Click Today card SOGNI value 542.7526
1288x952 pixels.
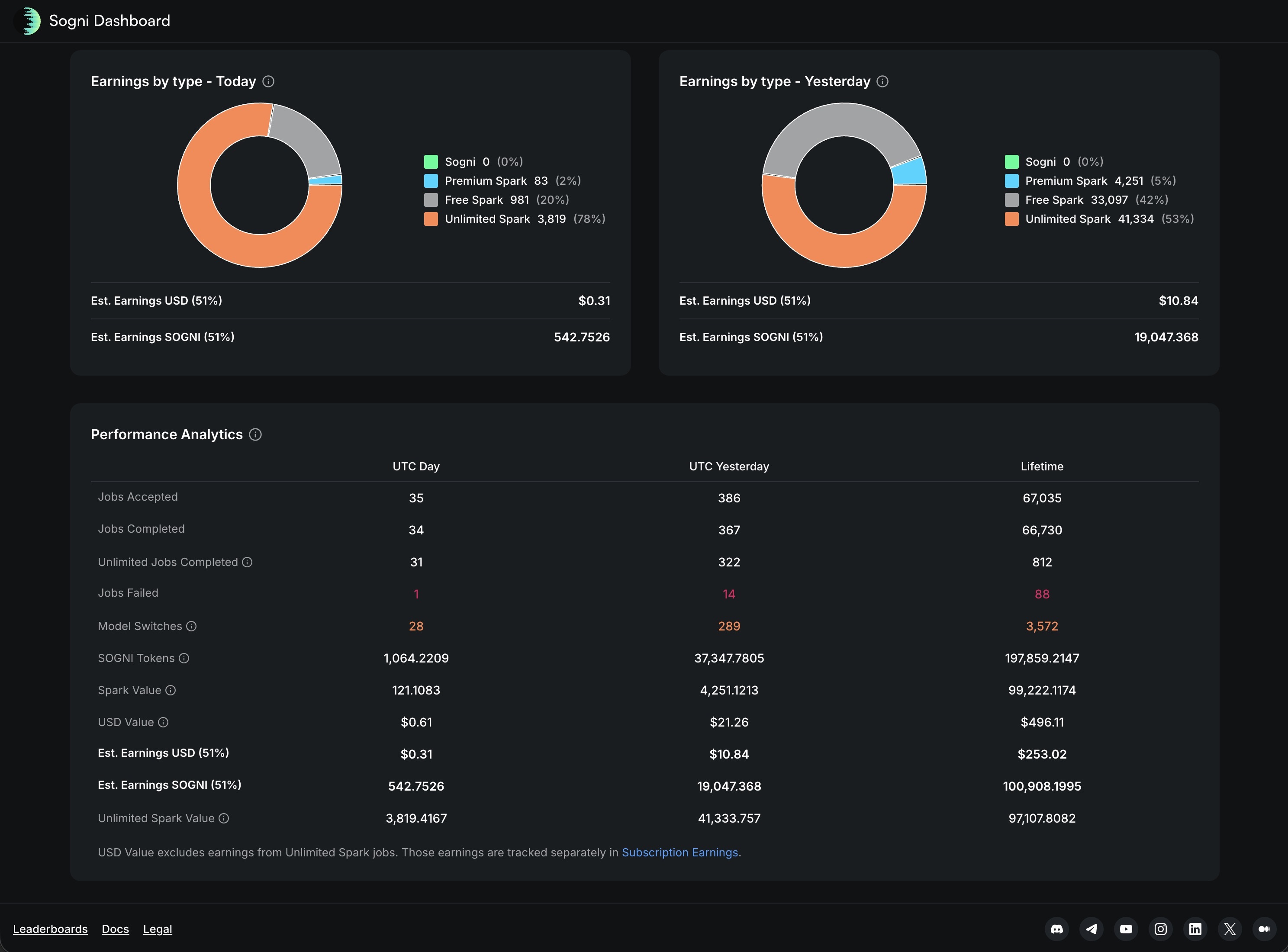click(582, 337)
